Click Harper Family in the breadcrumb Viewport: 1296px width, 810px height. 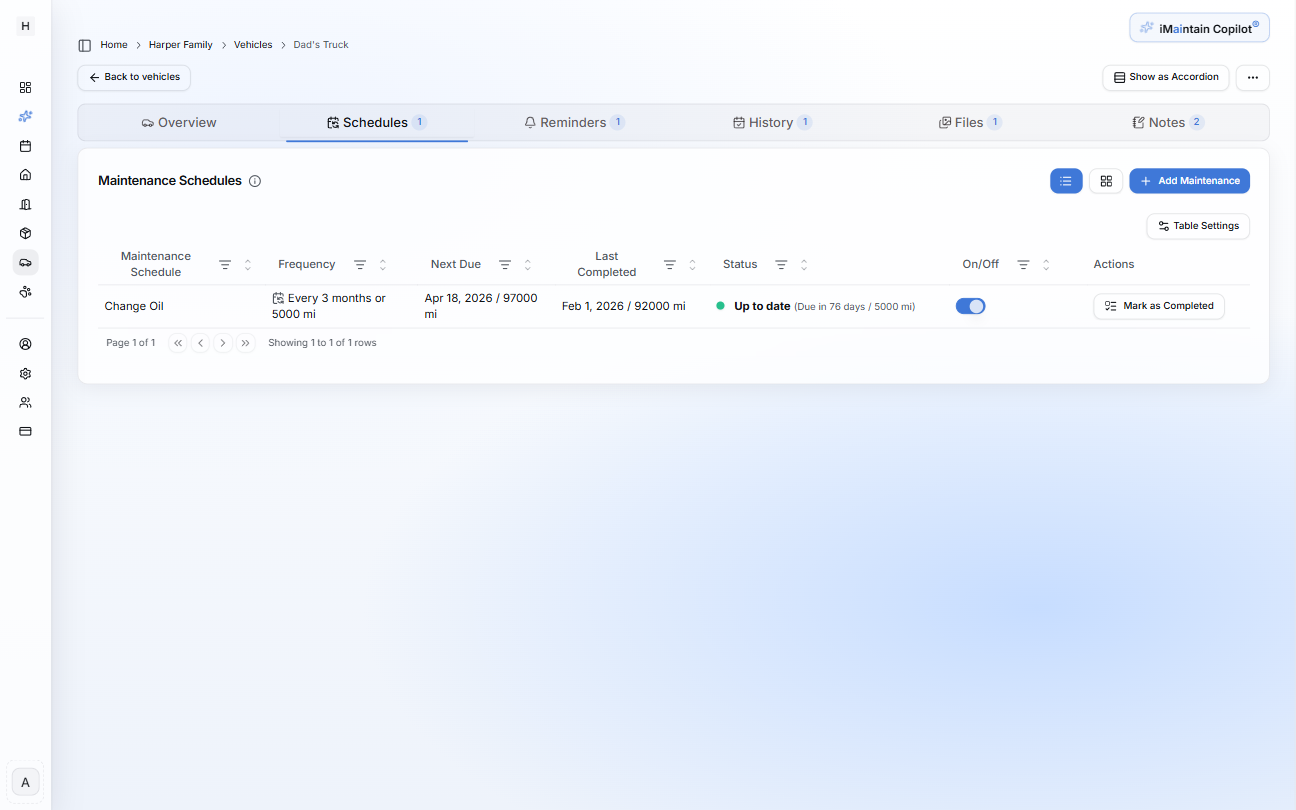pyautogui.click(x=180, y=45)
